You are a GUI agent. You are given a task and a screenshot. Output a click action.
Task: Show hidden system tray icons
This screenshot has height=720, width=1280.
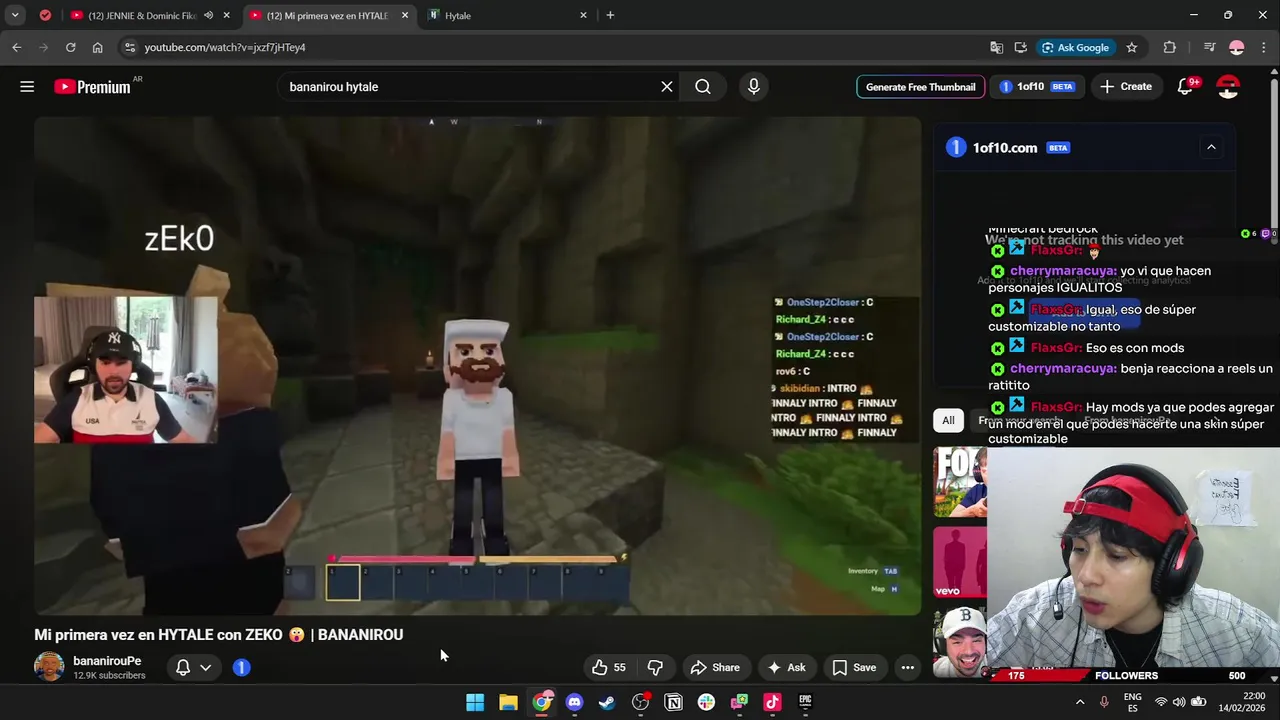tap(1080, 702)
